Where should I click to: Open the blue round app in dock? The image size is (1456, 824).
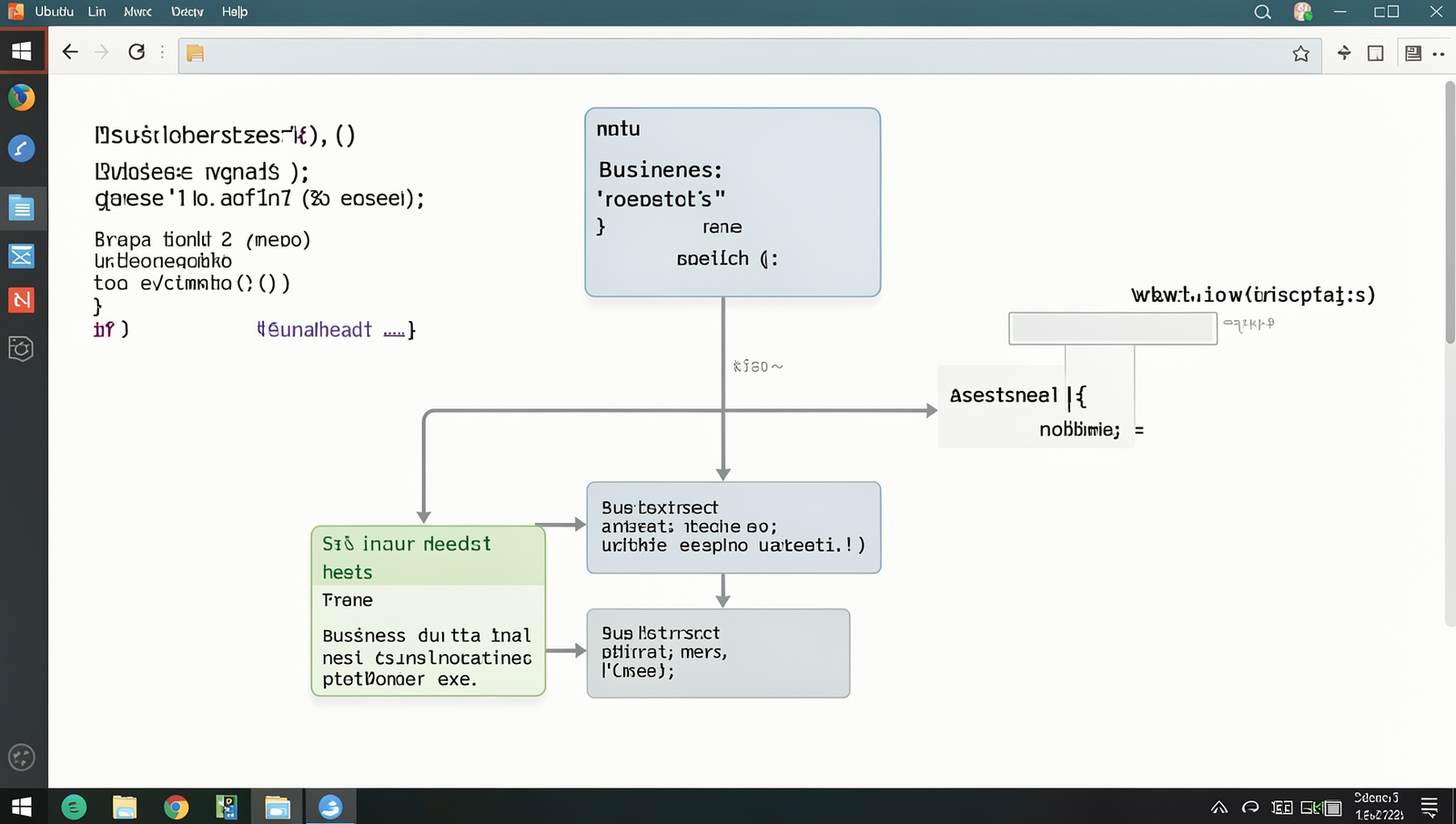point(22,148)
